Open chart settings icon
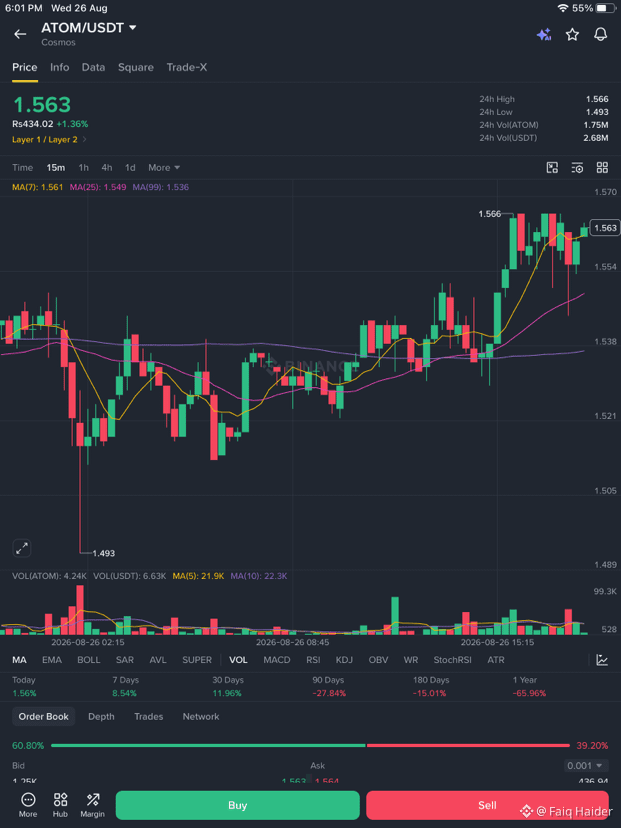This screenshot has width=621, height=828. pyautogui.click(x=577, y=168)
